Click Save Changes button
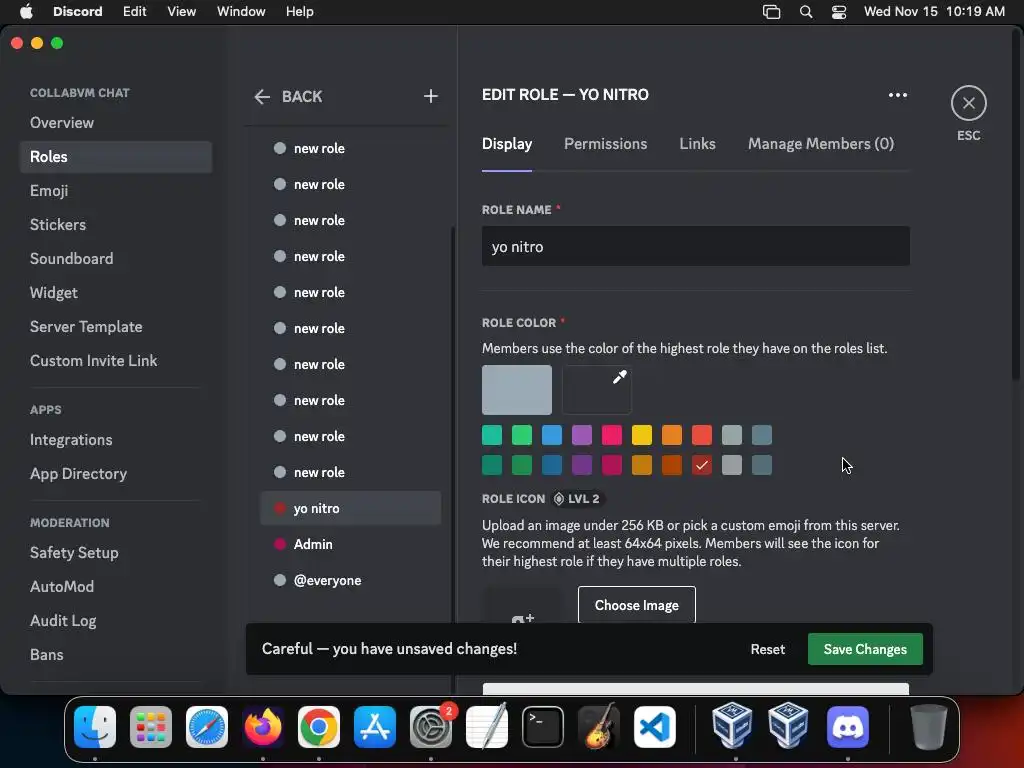The height and width of the screenshot is (768, 1024). [865, 649]
